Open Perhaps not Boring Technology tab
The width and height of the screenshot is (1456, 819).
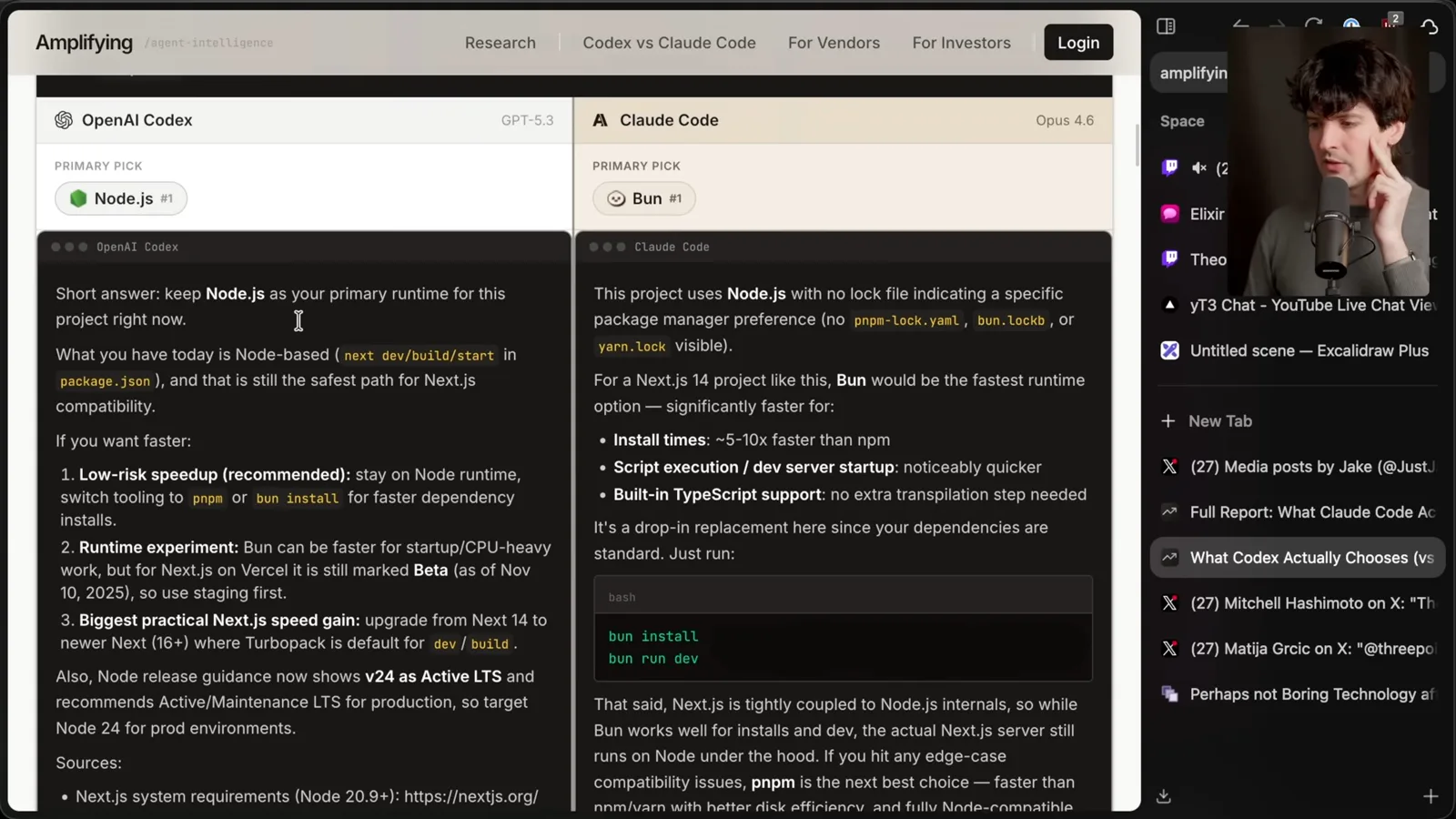click(x=1299, y=694)
